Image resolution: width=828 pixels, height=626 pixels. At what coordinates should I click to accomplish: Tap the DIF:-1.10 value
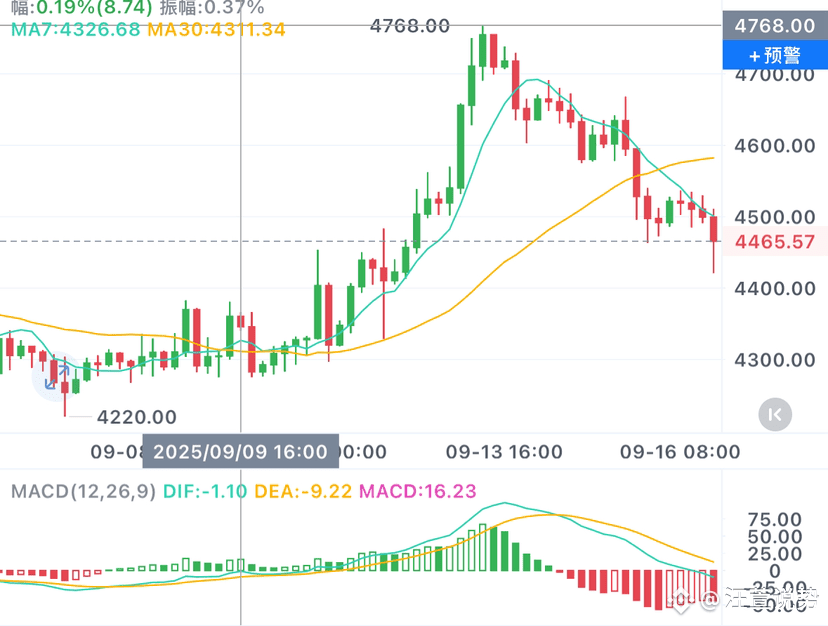pyautogui.click(x=205, y=492)
